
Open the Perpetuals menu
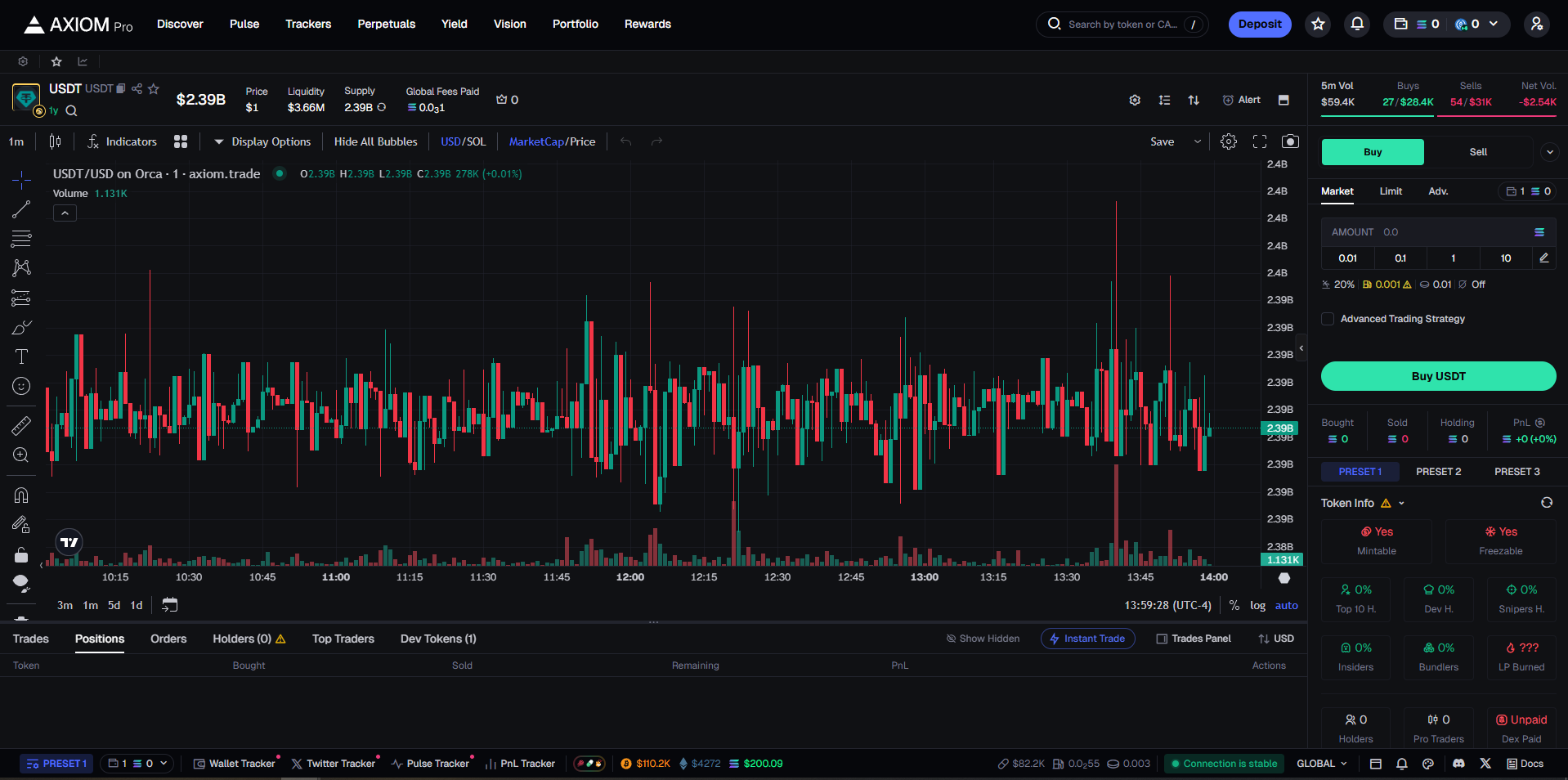coord(386,25)
